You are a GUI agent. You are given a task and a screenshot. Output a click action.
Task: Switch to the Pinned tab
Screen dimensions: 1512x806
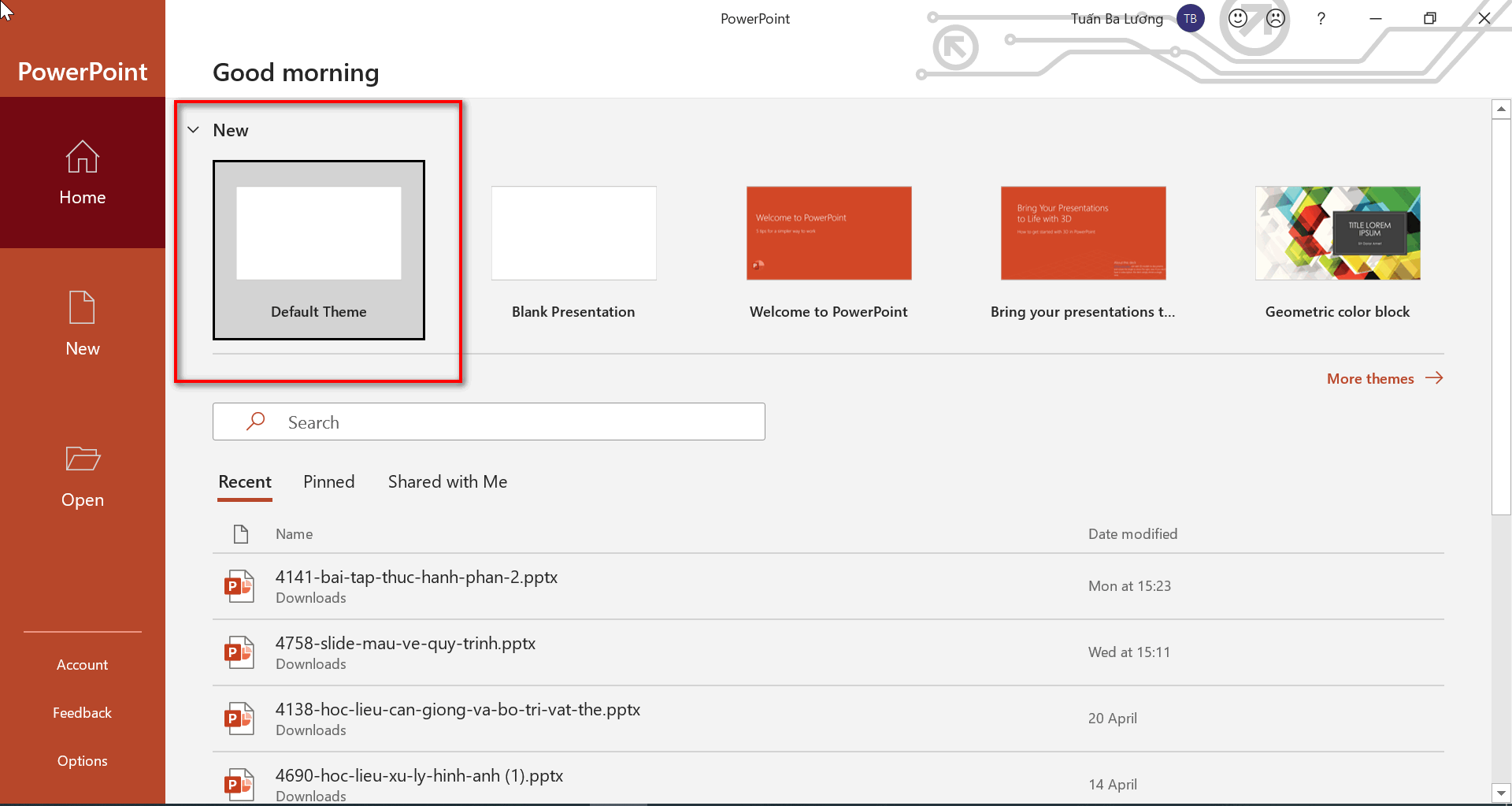click(x=329, y=482)
